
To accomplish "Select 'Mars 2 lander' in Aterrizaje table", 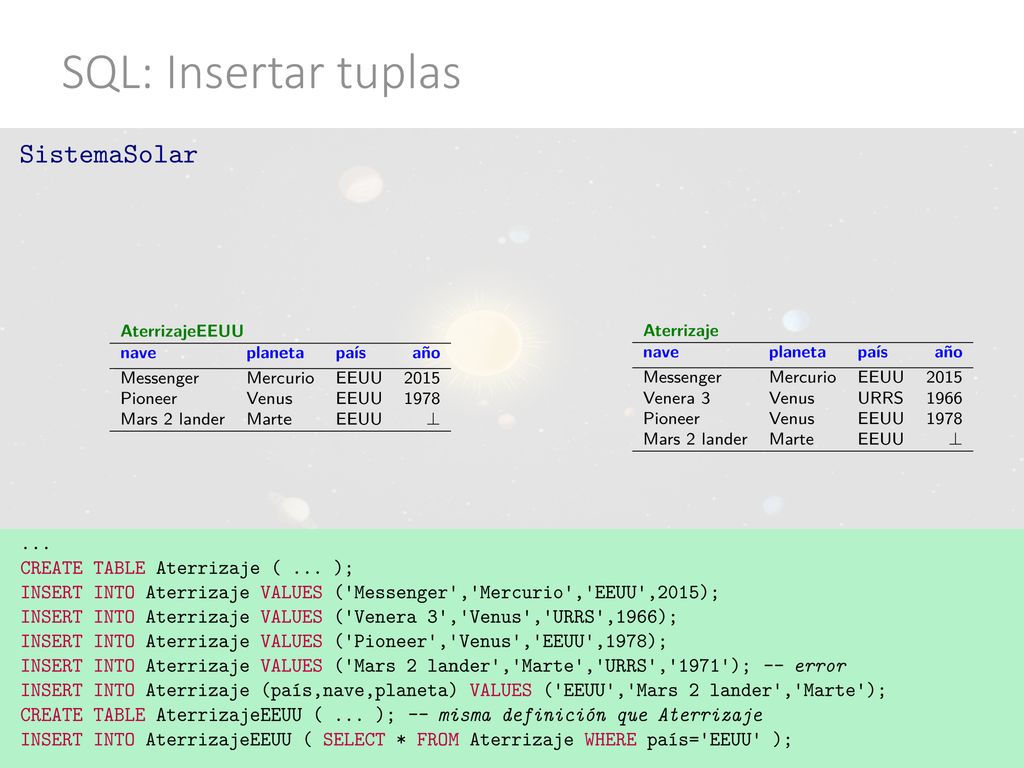I will point(695,440).
